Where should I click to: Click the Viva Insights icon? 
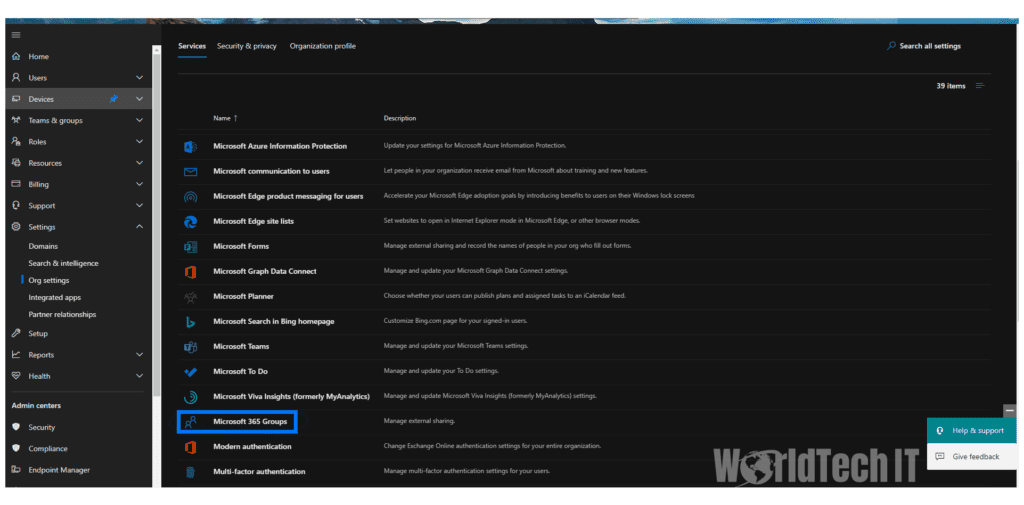pos(190,397)
